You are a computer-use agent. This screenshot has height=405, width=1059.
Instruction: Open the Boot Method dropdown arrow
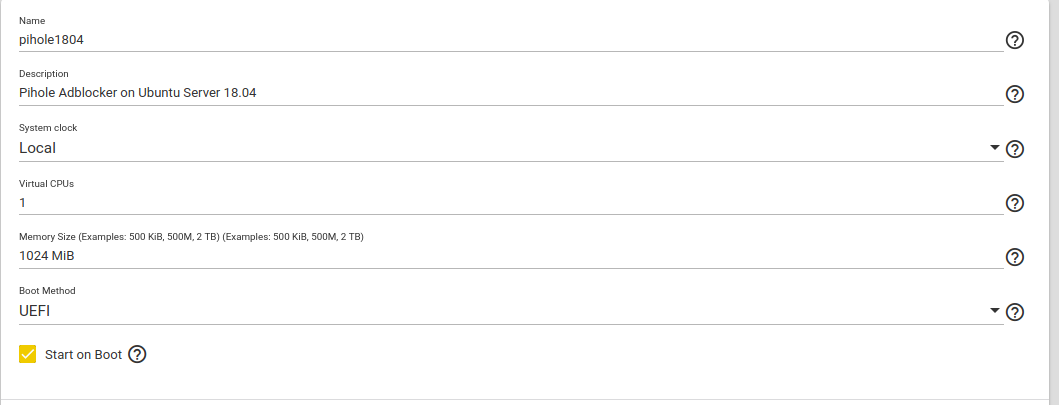(994, 310)
